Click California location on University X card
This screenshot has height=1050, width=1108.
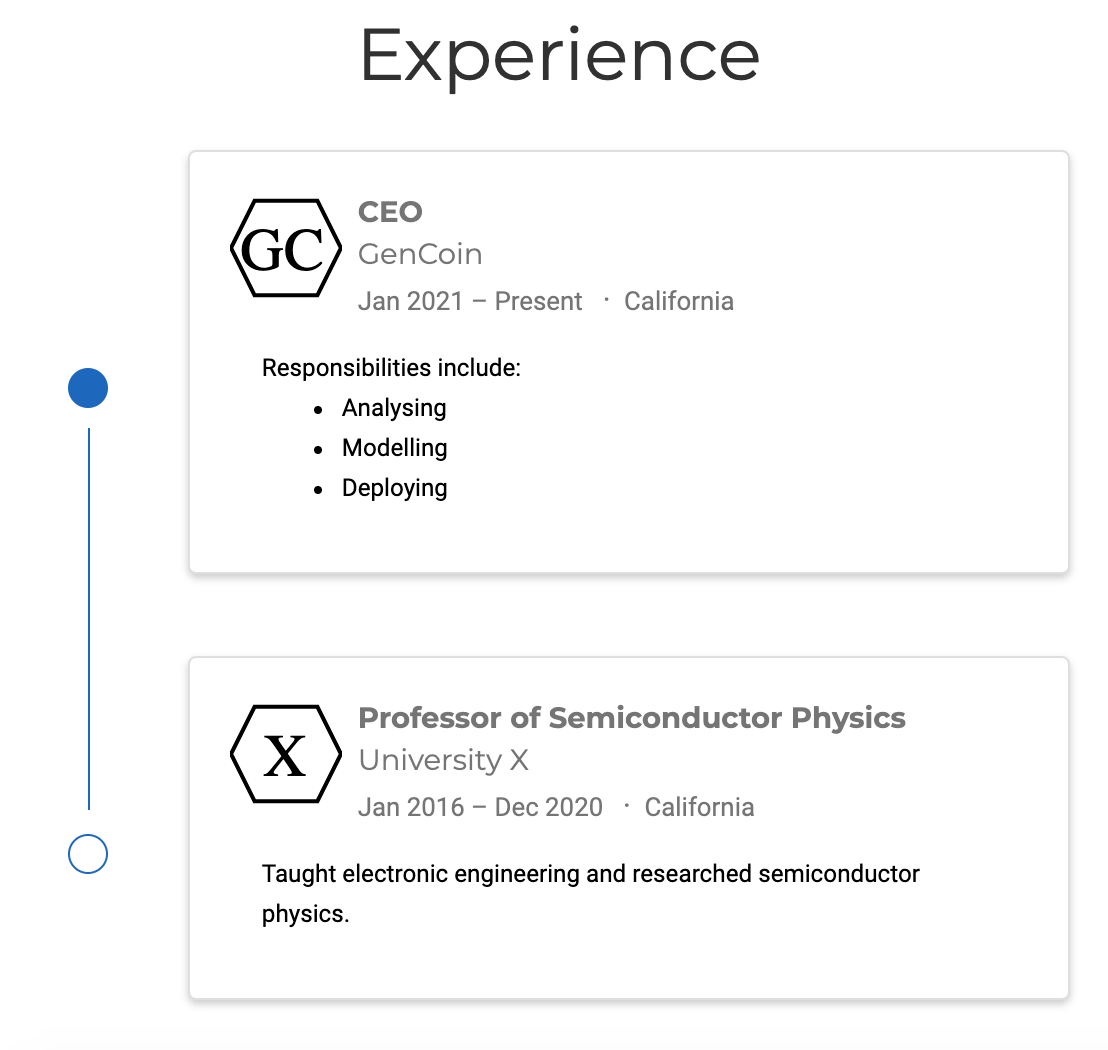(x=699, y=807)
